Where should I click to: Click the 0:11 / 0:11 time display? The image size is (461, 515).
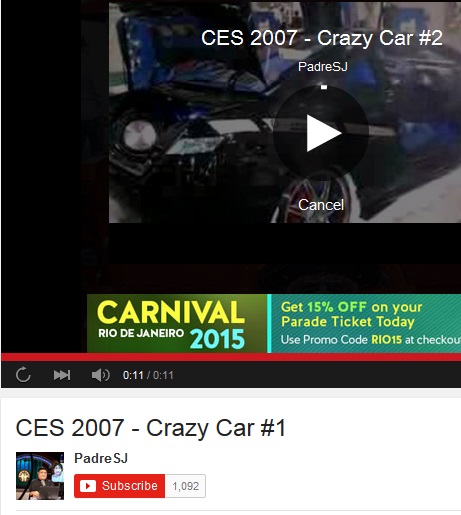pos(148,375)
